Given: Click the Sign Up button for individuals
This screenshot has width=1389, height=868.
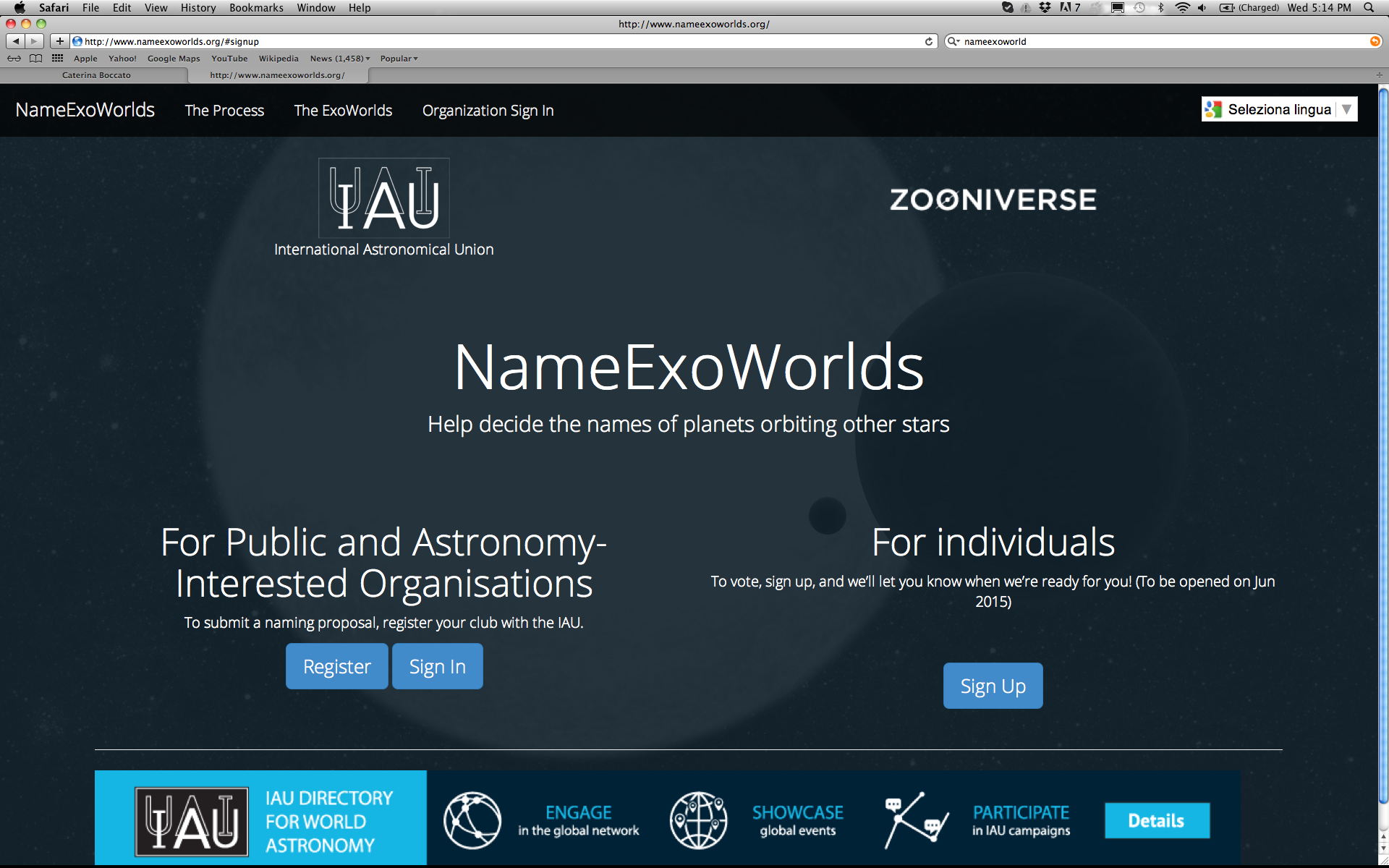Looking at the screenshot, I should 993,686.
